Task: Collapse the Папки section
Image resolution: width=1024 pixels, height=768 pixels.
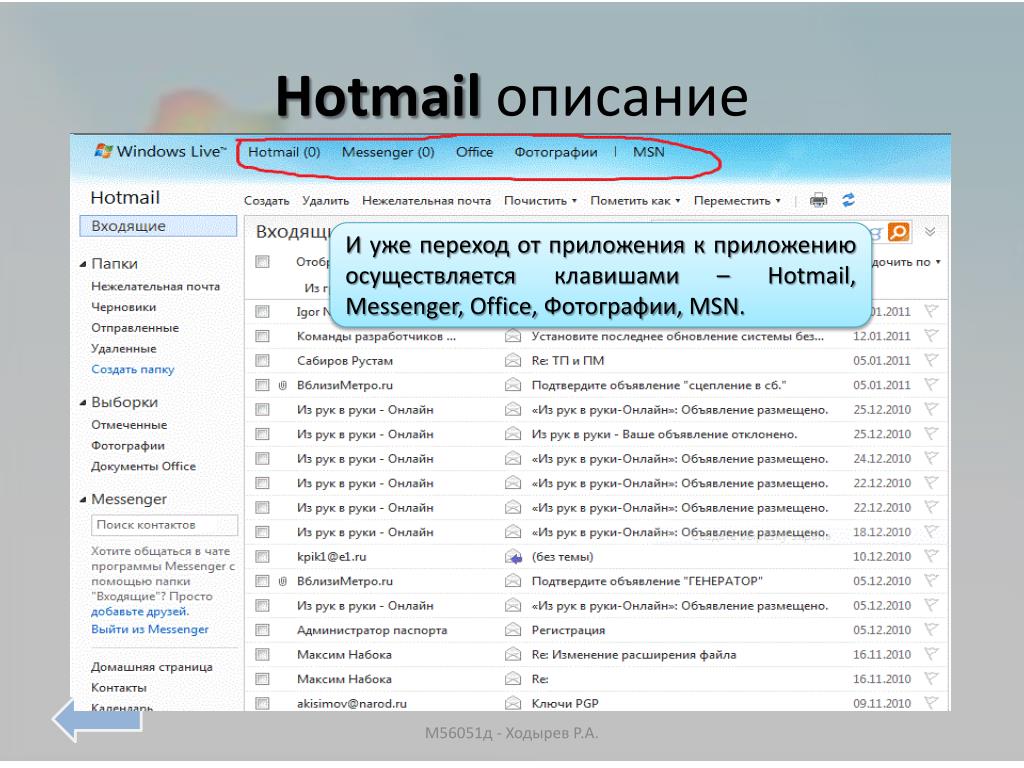Action: (83, 264)
